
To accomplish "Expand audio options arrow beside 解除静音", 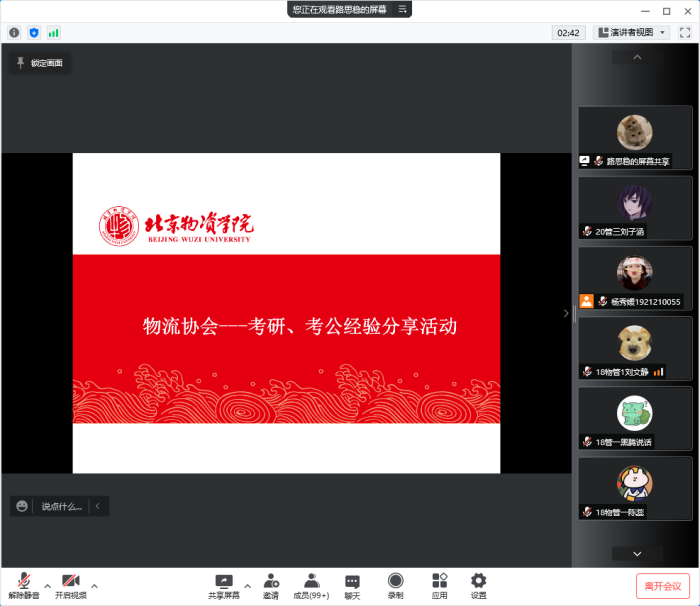I will click(47, 586).
